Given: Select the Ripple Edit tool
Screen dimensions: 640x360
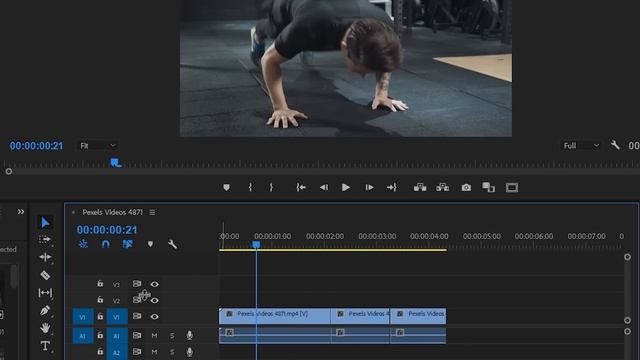Looking at the screenshot, I should 45,257.
